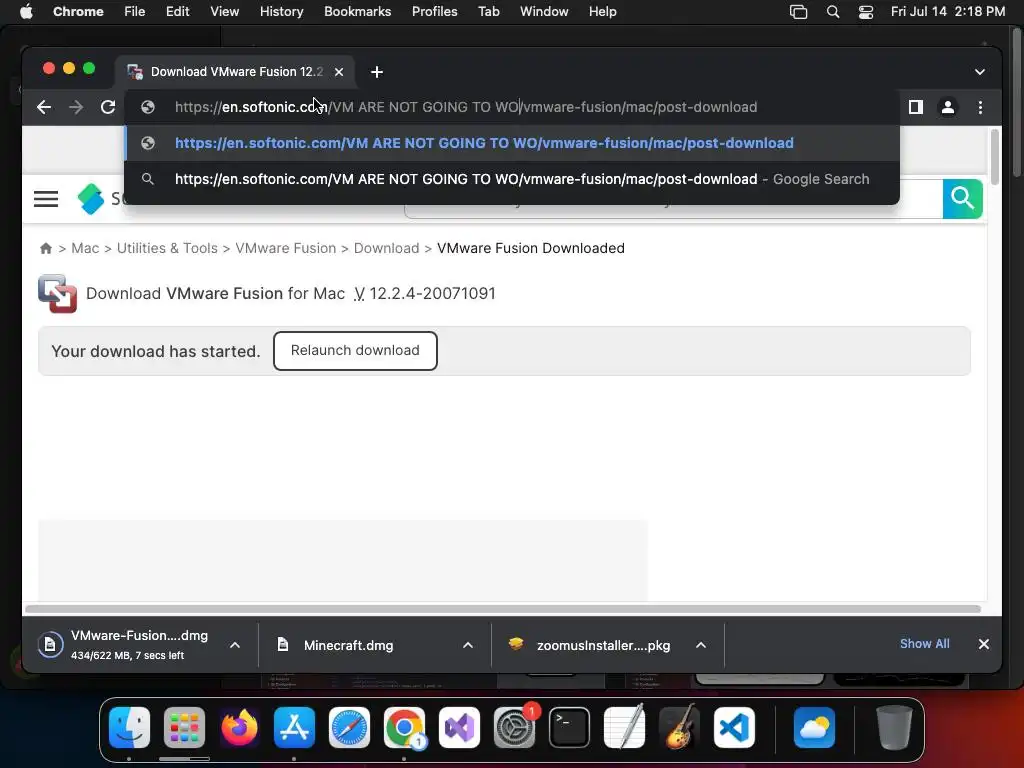Click the VMware Fusion app logo
The width and height of the screenshot is (1024, 768).
[x=57, y=293]
